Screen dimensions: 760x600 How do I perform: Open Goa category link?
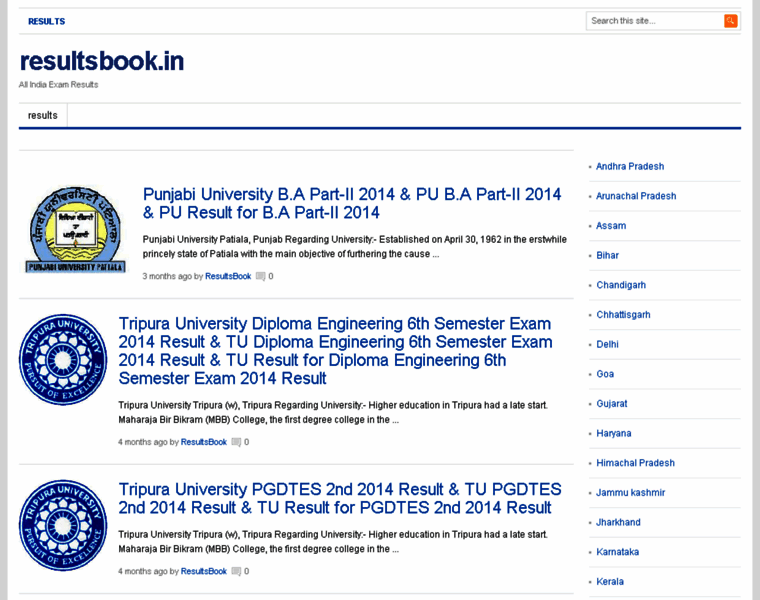click(x=605, y=374)
